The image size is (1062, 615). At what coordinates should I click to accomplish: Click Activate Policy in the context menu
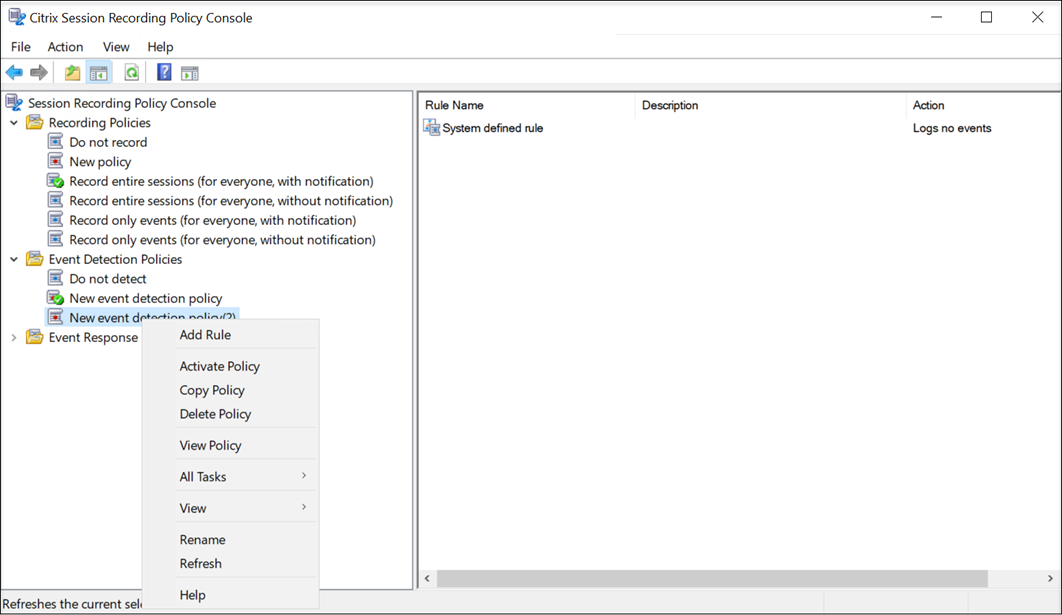(219, 366)
